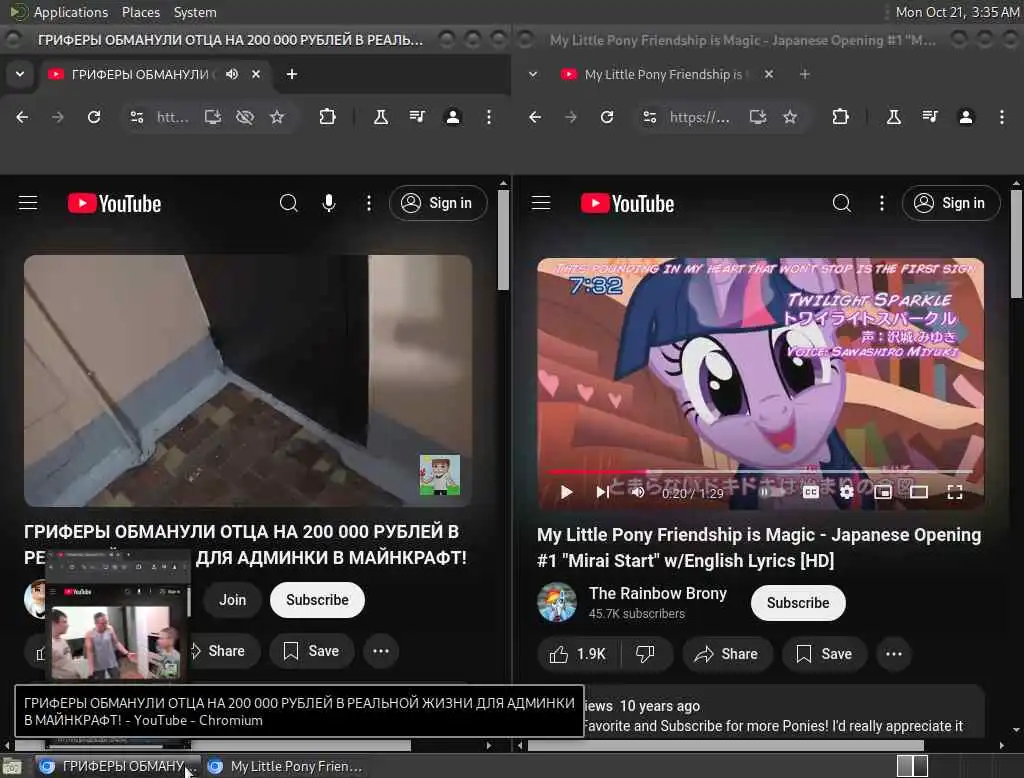Click Sign in button in left window
This screenshot has height=778, width=1024.
(438, 203)
